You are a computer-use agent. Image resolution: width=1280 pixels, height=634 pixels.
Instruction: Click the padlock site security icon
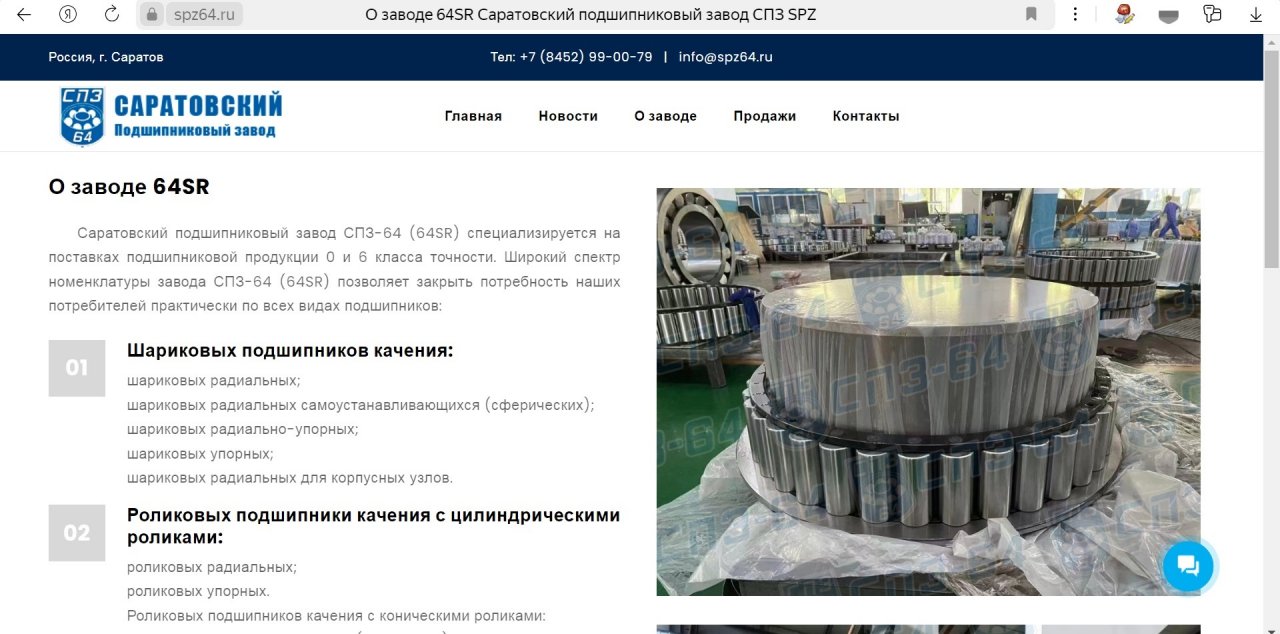click(x=152, y=14)
